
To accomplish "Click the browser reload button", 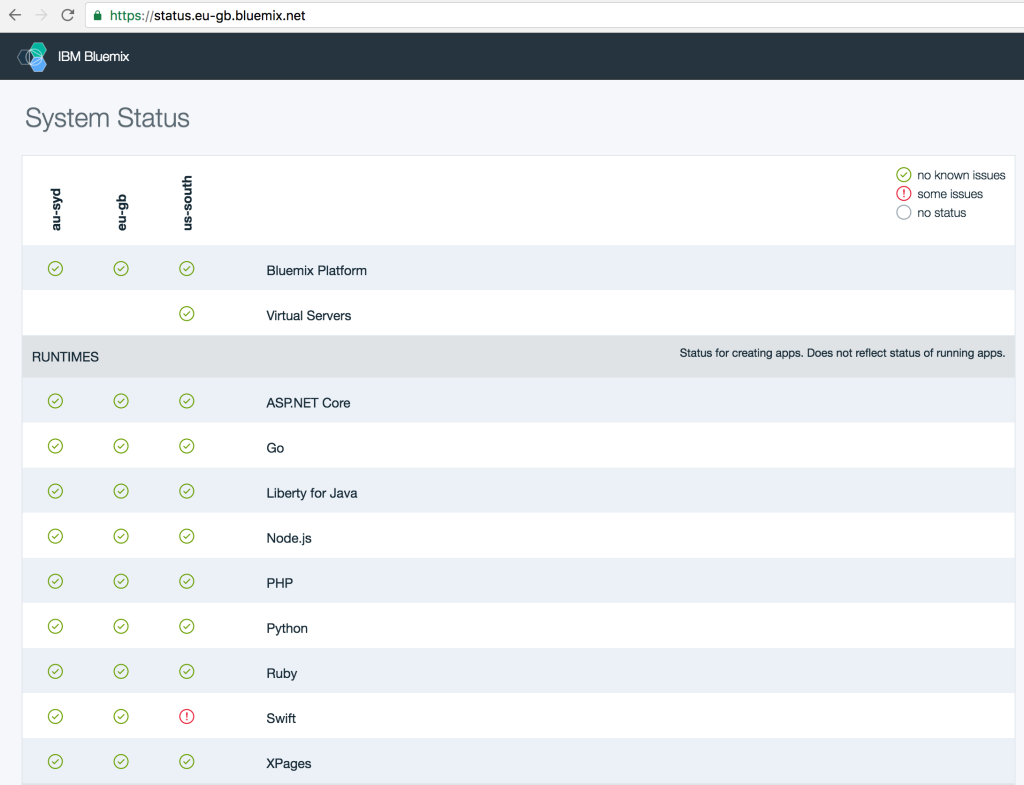I will click(67, 15).
